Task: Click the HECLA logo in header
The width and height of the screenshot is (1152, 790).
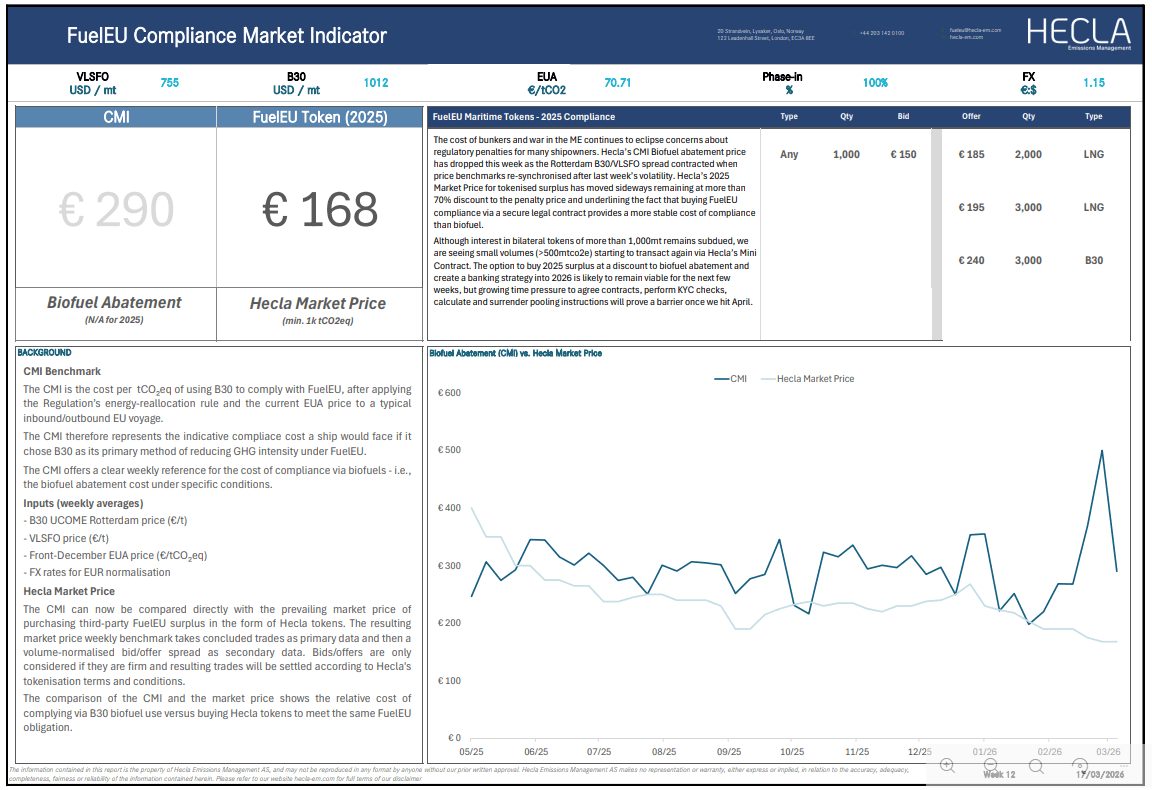Action: pyautogui.click(x=1078, y=34)
